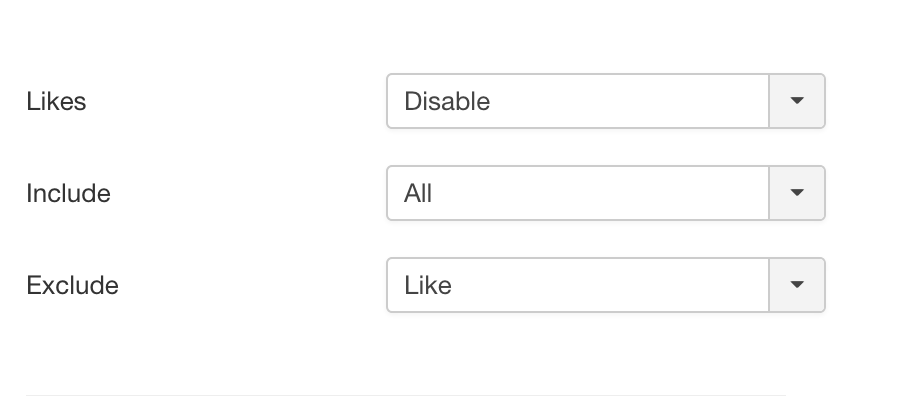
Task: Click the horizontal divider below Exclude row
Action: [406, 395]
